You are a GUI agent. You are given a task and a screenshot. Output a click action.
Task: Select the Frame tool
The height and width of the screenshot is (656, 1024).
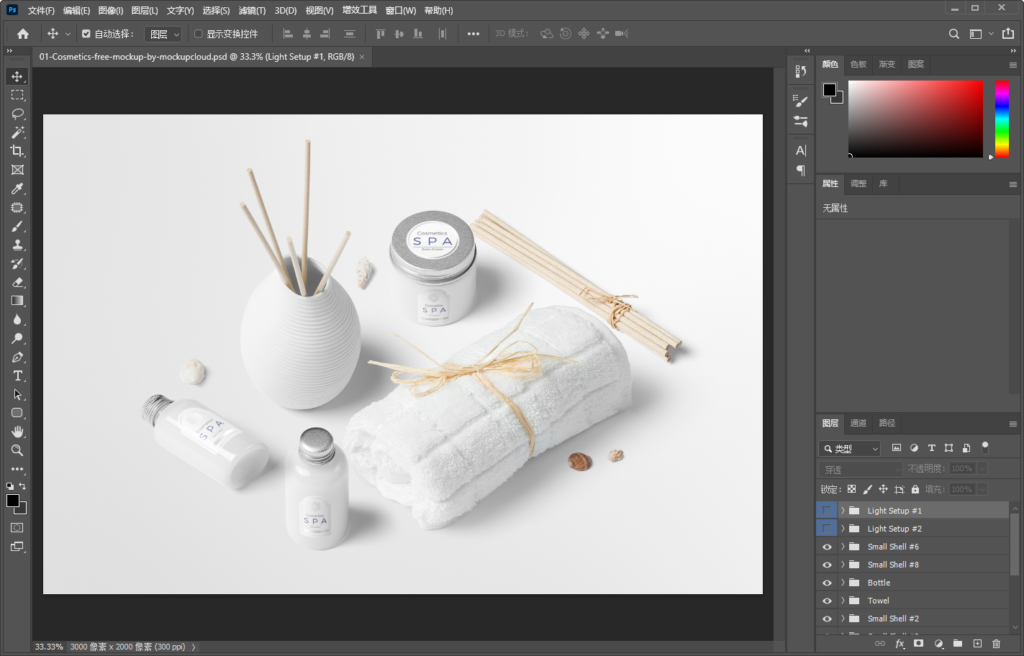17,170
